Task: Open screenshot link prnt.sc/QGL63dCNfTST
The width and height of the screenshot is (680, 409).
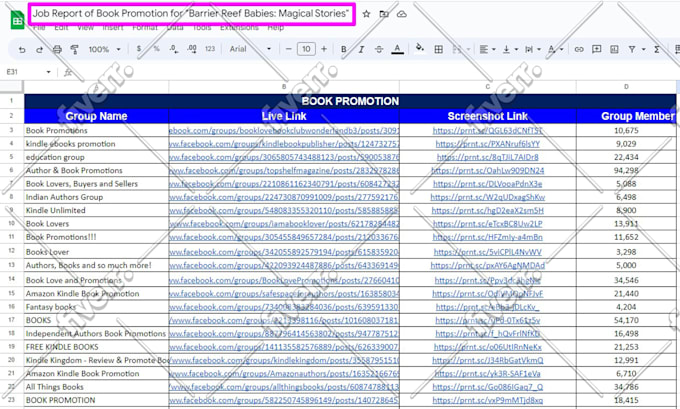Action: pos(487,131)
